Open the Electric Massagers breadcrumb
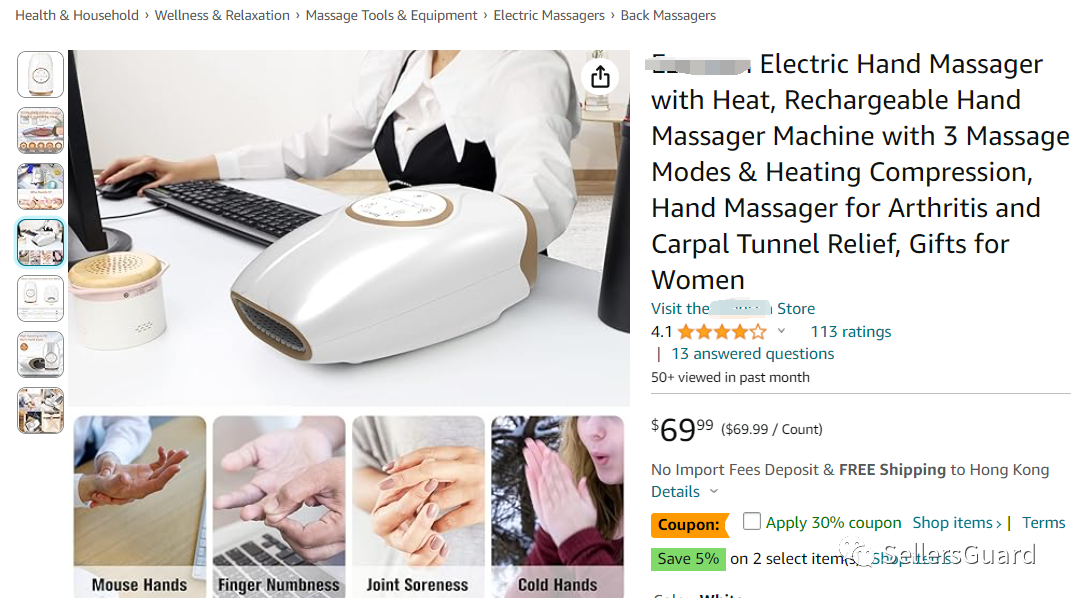The width and height of the screenshot is (1071, 598). point(548,15)
